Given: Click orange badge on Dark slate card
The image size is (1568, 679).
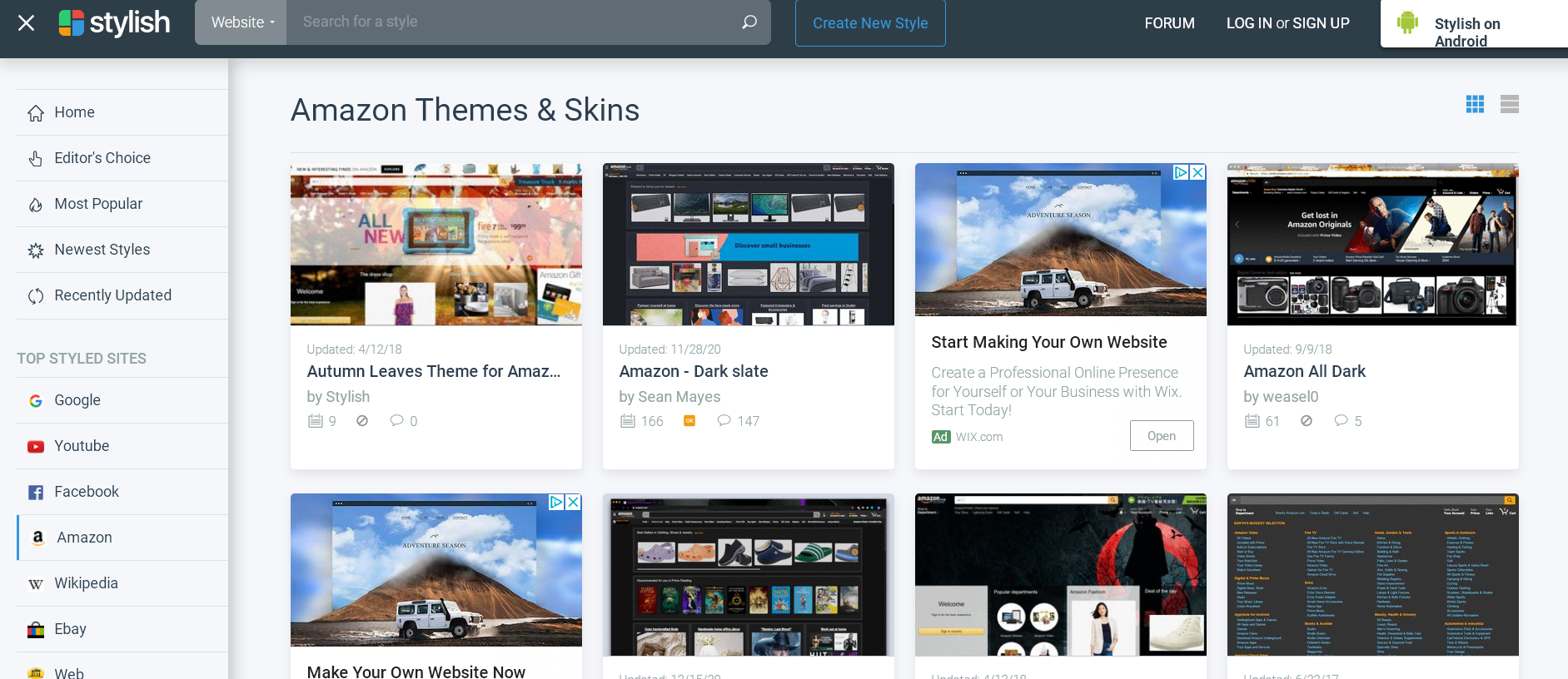Looking at the screenshot, I should [x=689, y=420].
